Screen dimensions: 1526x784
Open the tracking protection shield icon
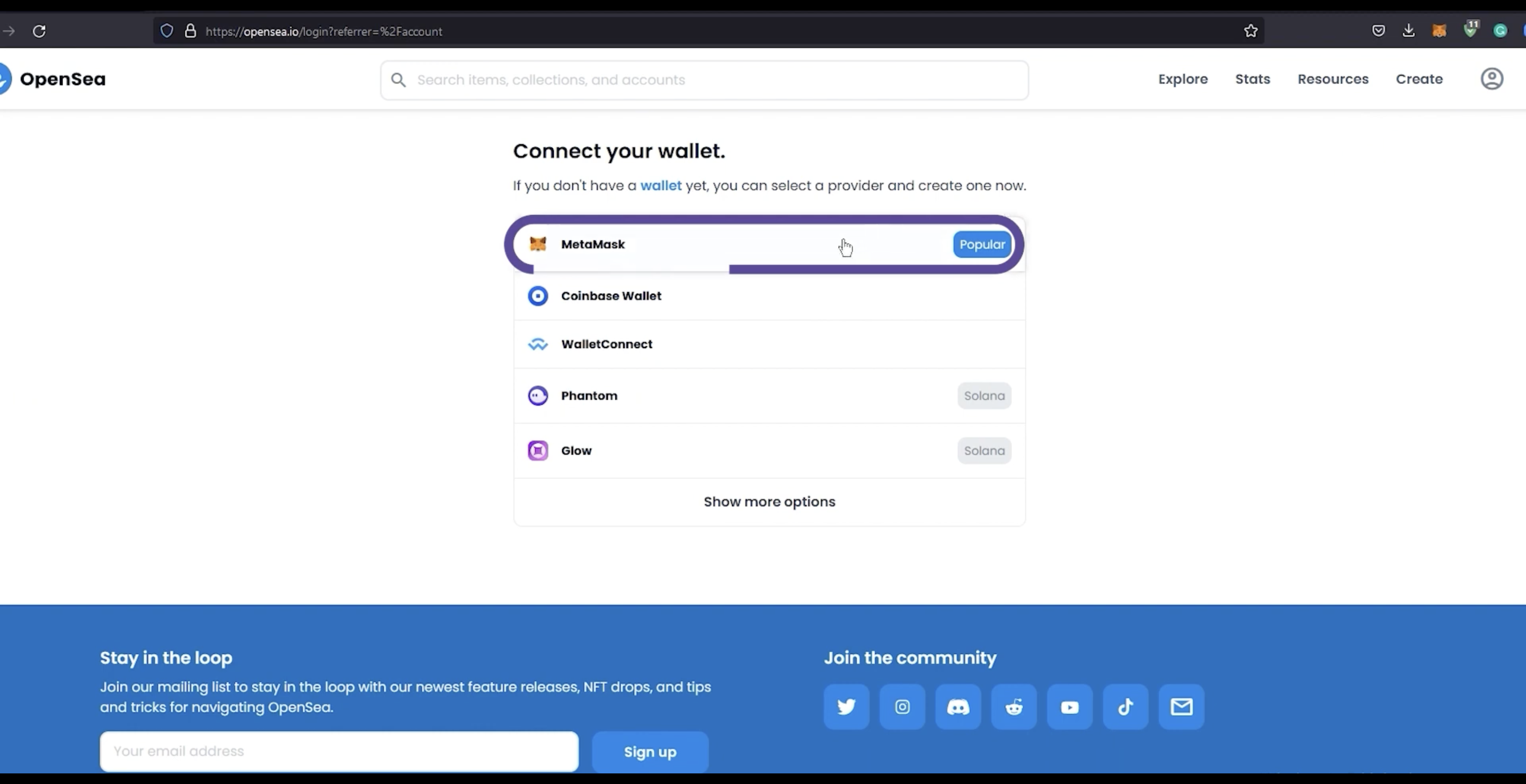pos(167,31)
